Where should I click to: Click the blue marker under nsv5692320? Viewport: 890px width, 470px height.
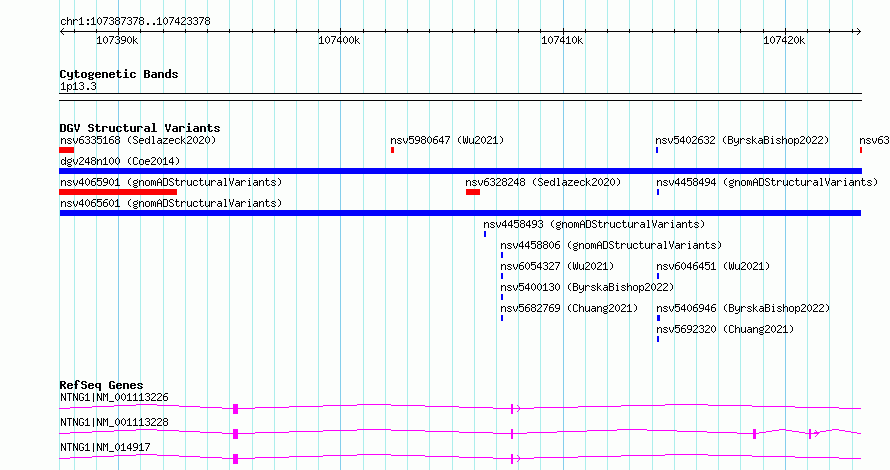point(658,339)
